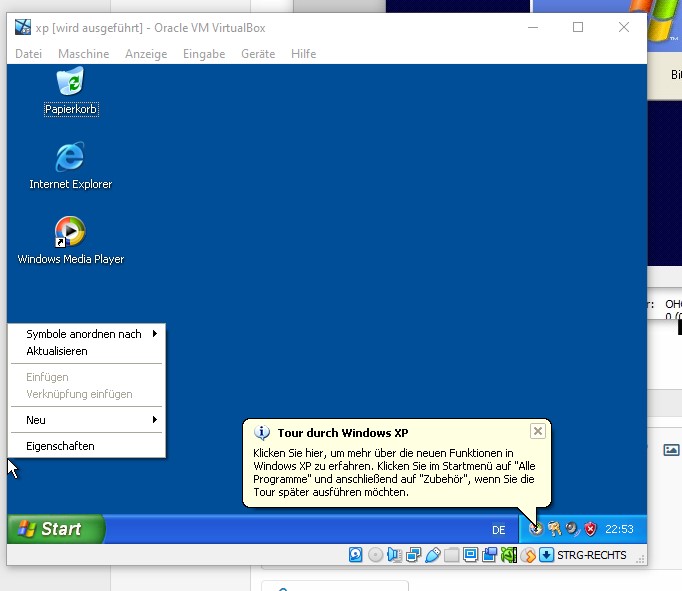The height and width of the screenshot is (591, 682).
Task: Click the picture icon in background window
Action: click(x=671, y=450)
